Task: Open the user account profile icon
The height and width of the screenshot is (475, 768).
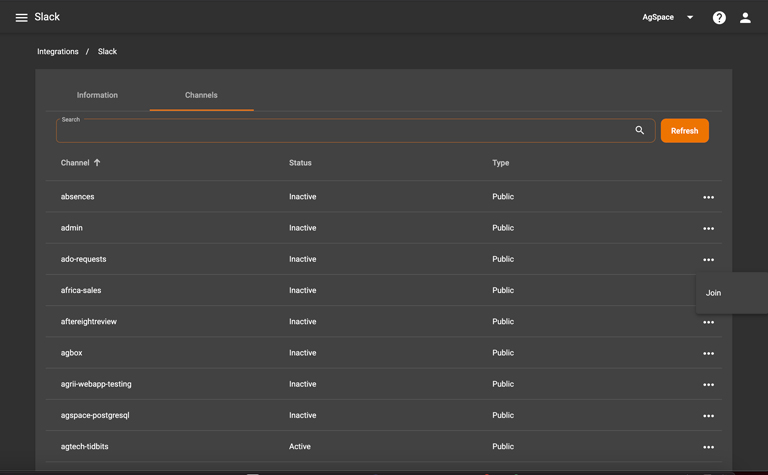Action: pyautogui.click(x=745, y=18)
